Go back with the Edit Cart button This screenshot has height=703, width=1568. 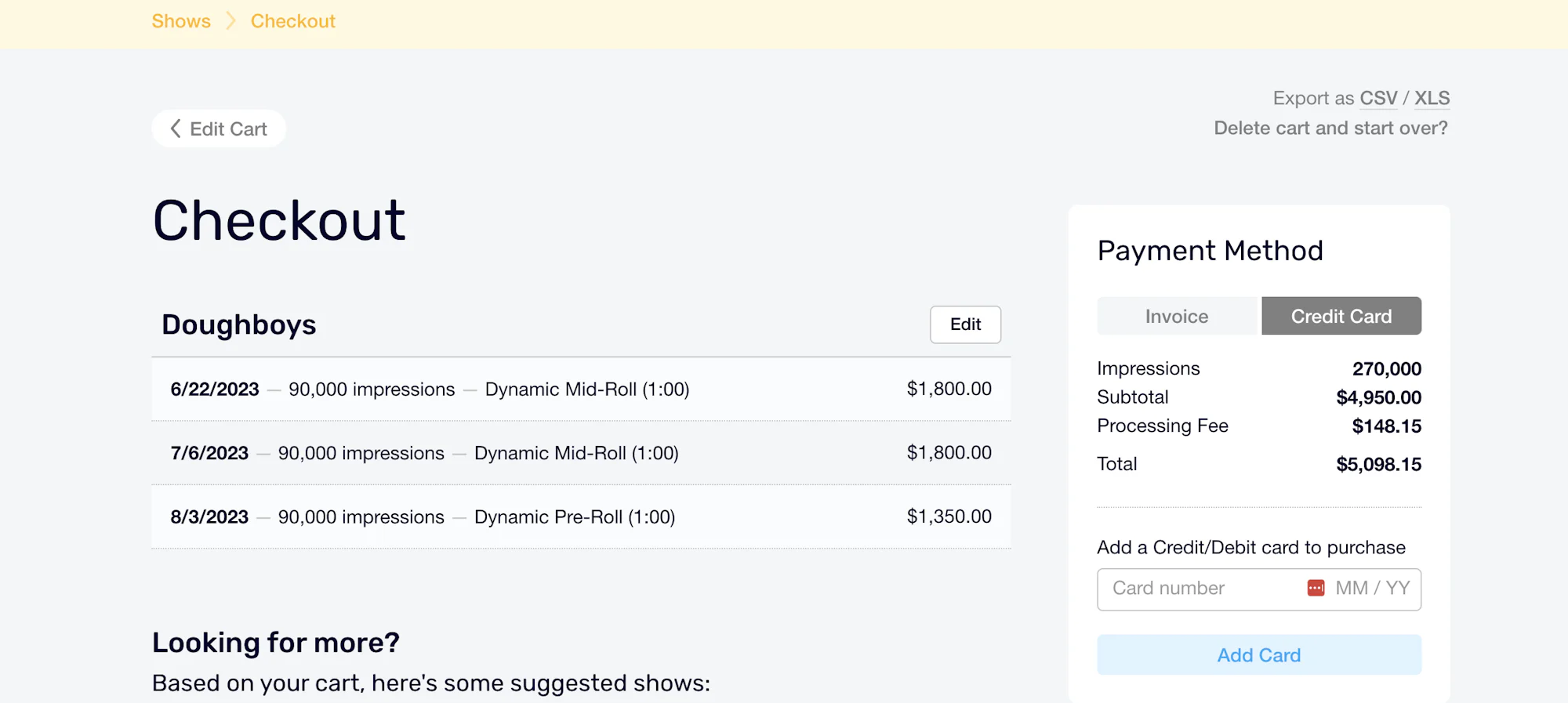tap(219, 129)
